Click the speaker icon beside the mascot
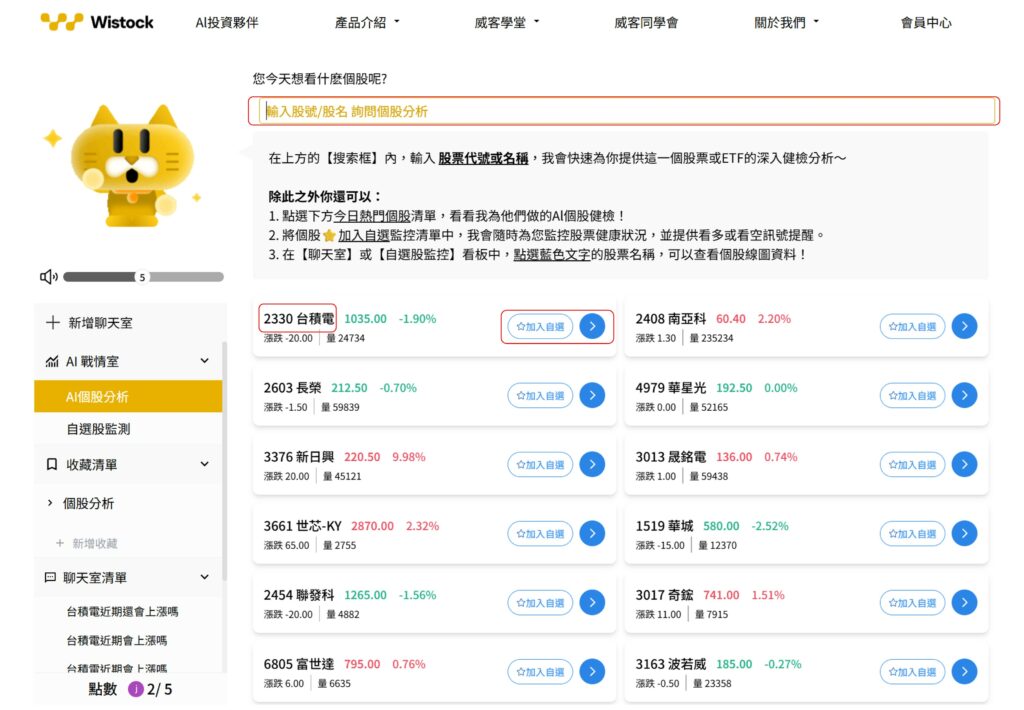The image size is (1024, 710). tap(47, 276)
